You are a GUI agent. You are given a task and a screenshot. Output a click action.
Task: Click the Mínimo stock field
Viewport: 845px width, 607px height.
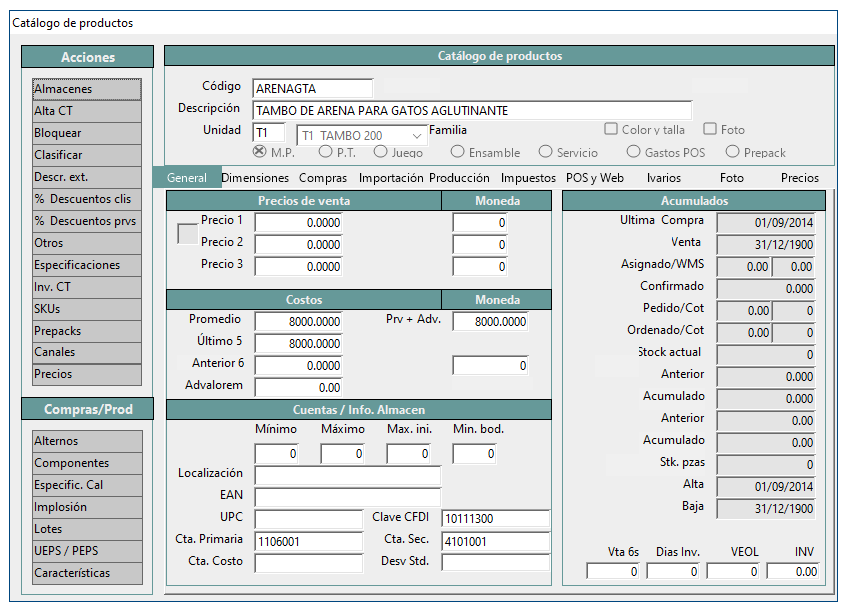276,454
